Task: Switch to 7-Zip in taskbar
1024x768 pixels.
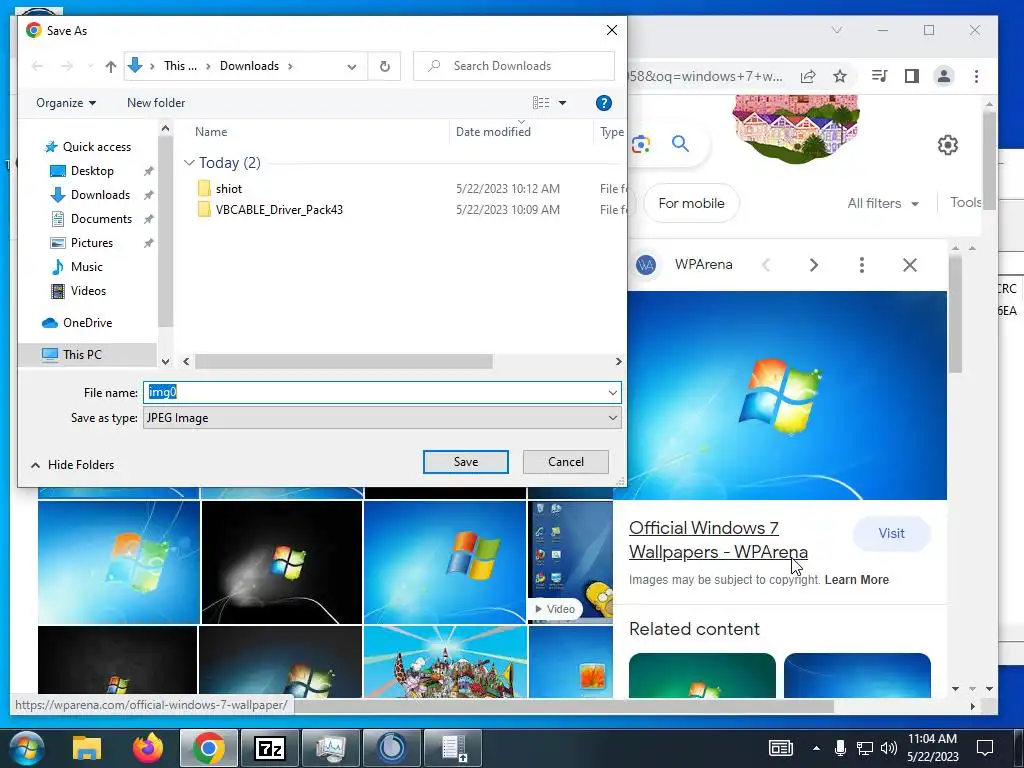Action: [270, 748]
